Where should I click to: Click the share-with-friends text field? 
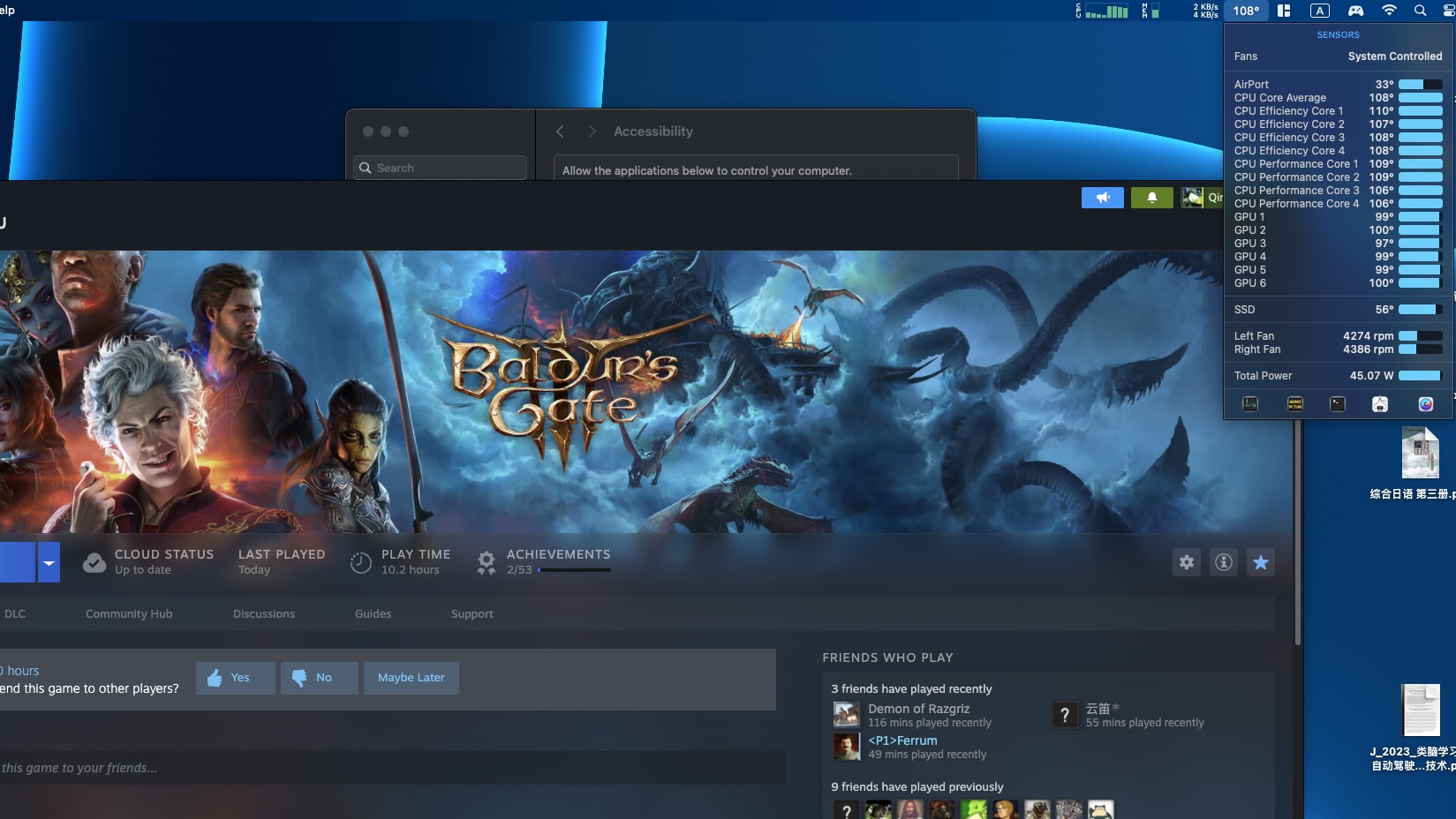pyautogui.click(x=392, y=768)
